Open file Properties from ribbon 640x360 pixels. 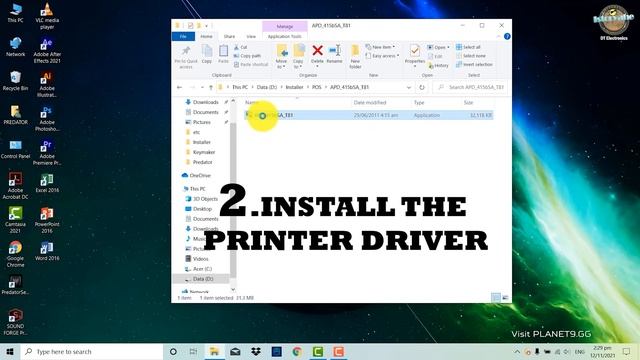[x=415, y=56]
